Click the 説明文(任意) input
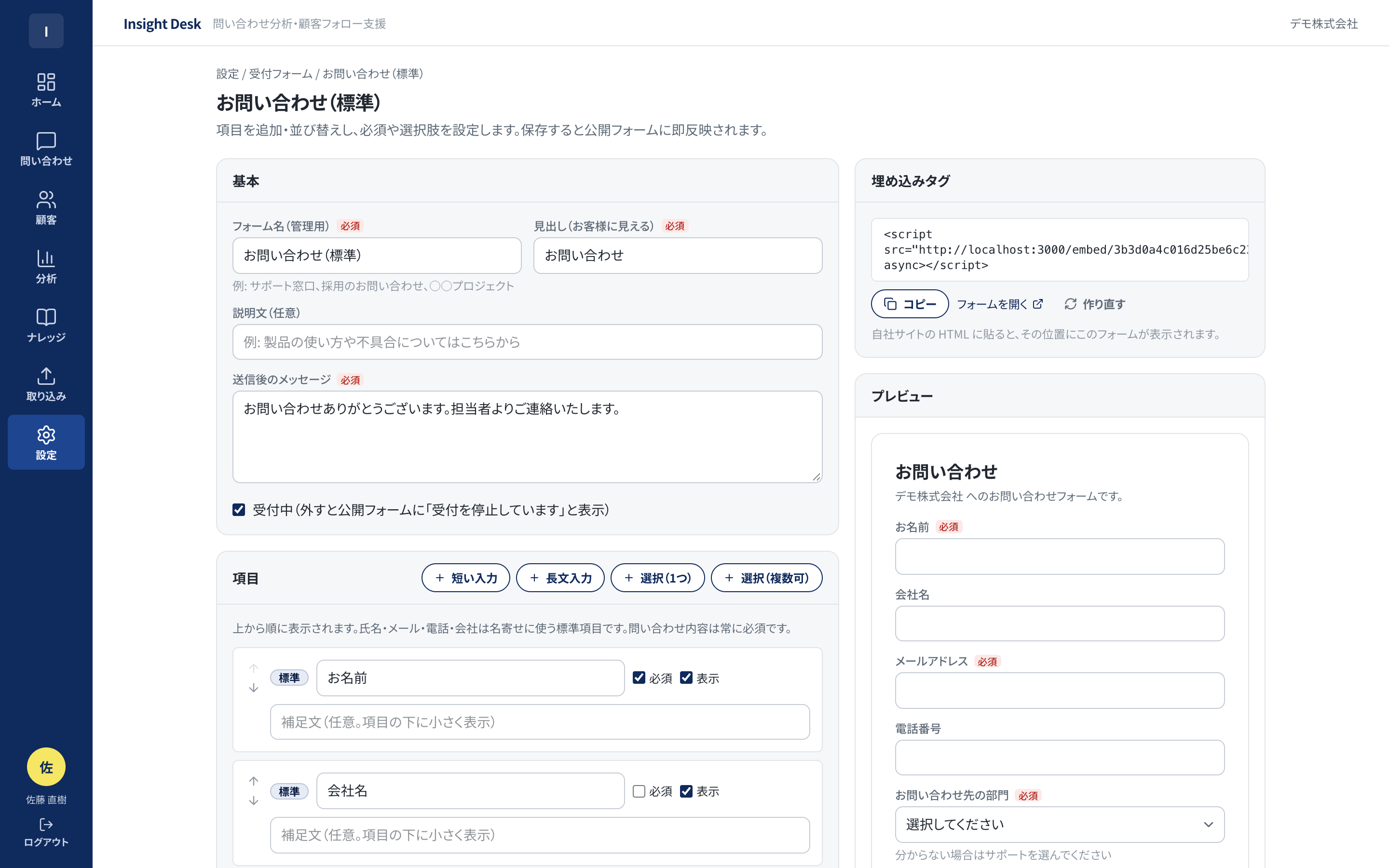The width and height of the screenshot is (1389, 868). point(528,342)
